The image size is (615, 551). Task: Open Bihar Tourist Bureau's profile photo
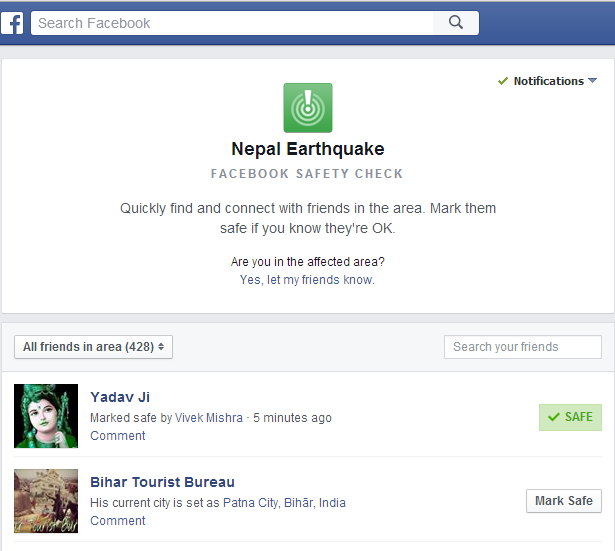pos(46,501)
